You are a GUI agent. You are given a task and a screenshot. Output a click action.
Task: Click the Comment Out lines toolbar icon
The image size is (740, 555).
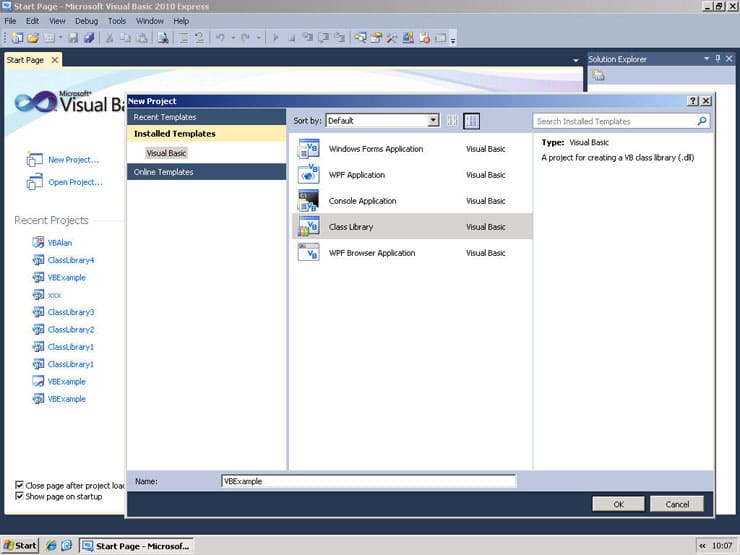point(184,38)
